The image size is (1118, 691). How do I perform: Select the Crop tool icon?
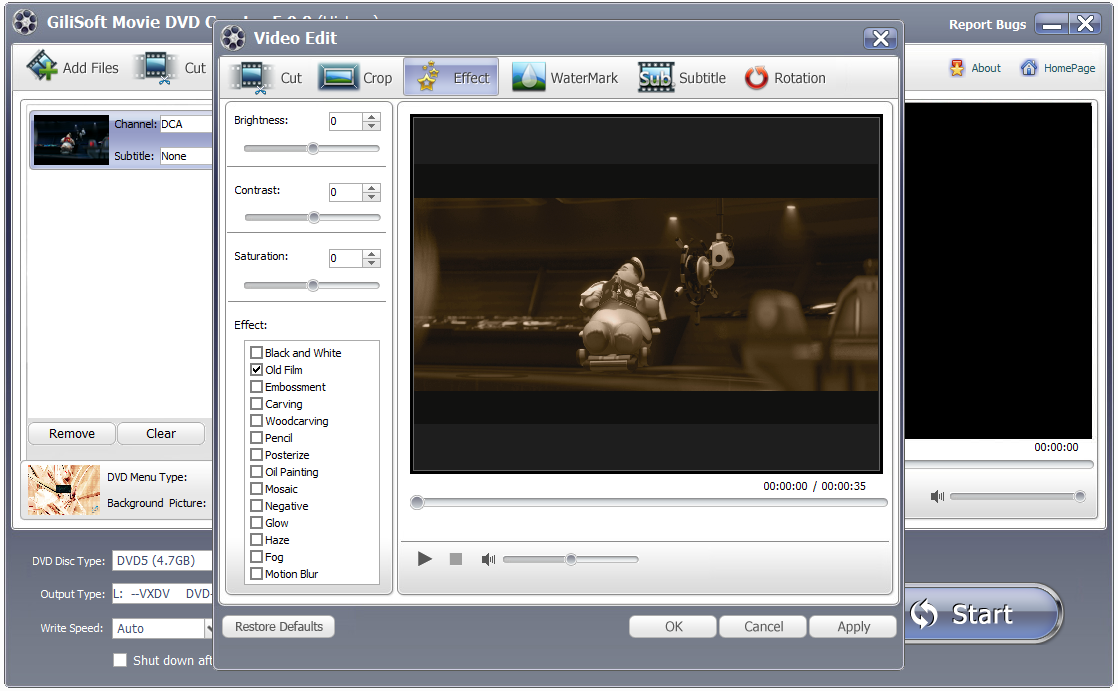pyautogui.click(x=339, y=78)
